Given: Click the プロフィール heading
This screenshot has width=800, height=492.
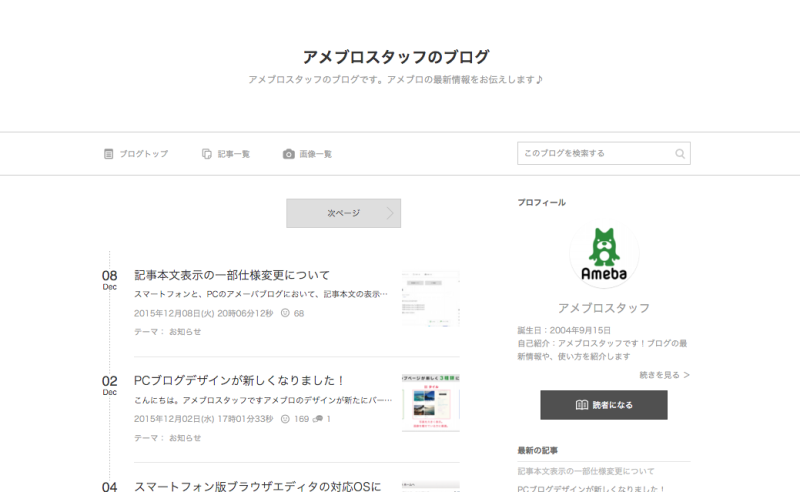Looking at the screenshot, I should [x=541, y=203].
